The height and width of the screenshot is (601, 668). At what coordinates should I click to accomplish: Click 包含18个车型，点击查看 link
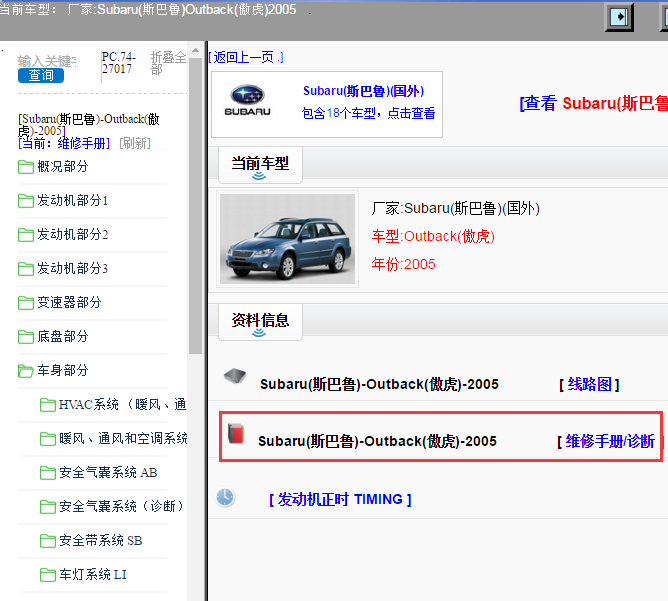(x=369, y=113)
